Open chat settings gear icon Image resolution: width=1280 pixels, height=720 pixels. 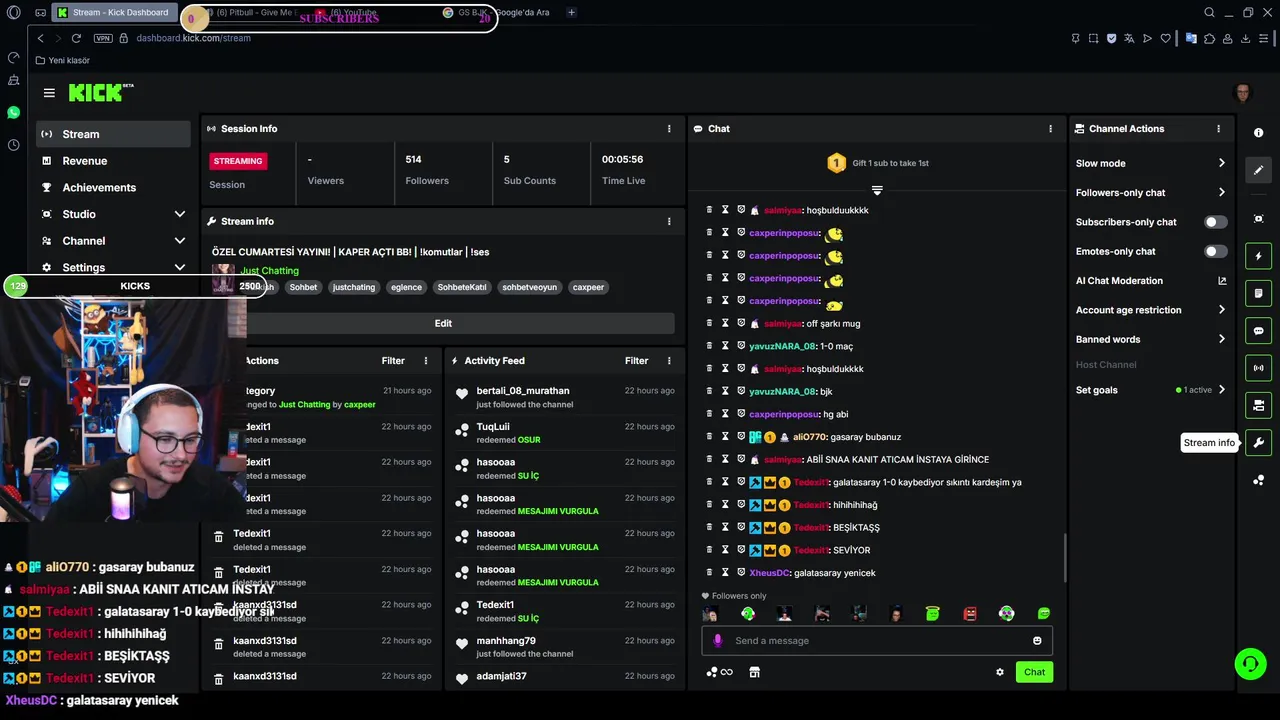pos(999,672)
